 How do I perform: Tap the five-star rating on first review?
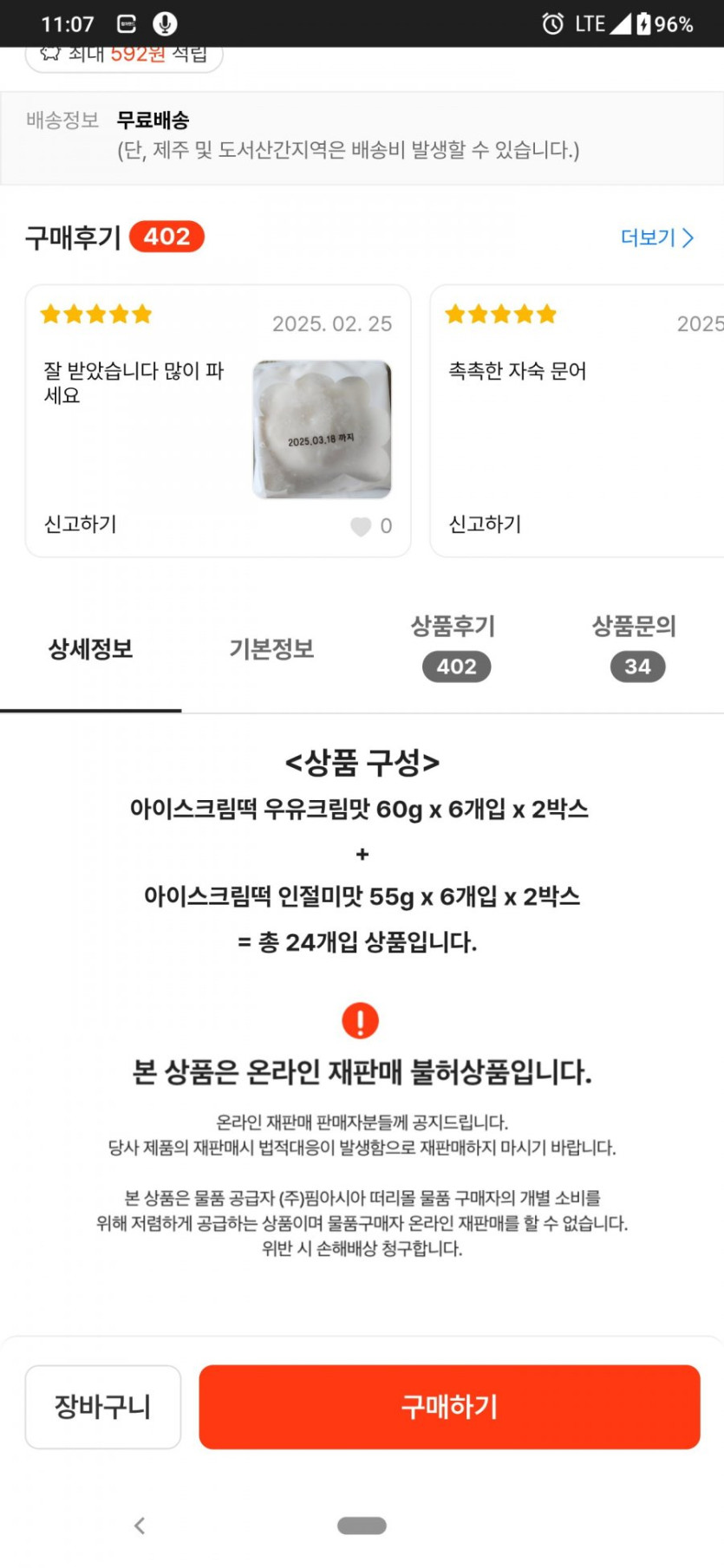[x=96, y=314]
